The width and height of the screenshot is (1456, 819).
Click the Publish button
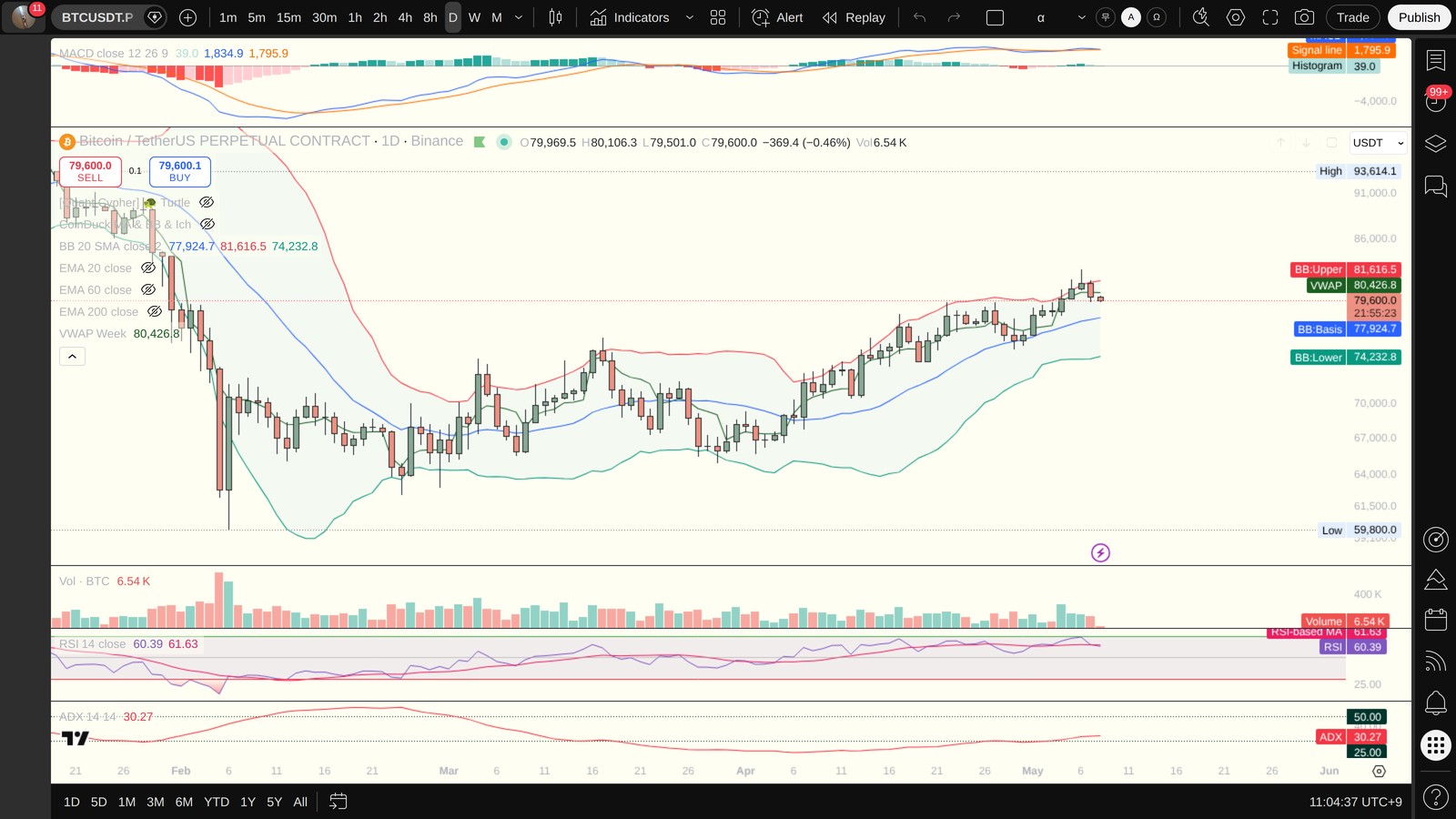[1419, 17]
